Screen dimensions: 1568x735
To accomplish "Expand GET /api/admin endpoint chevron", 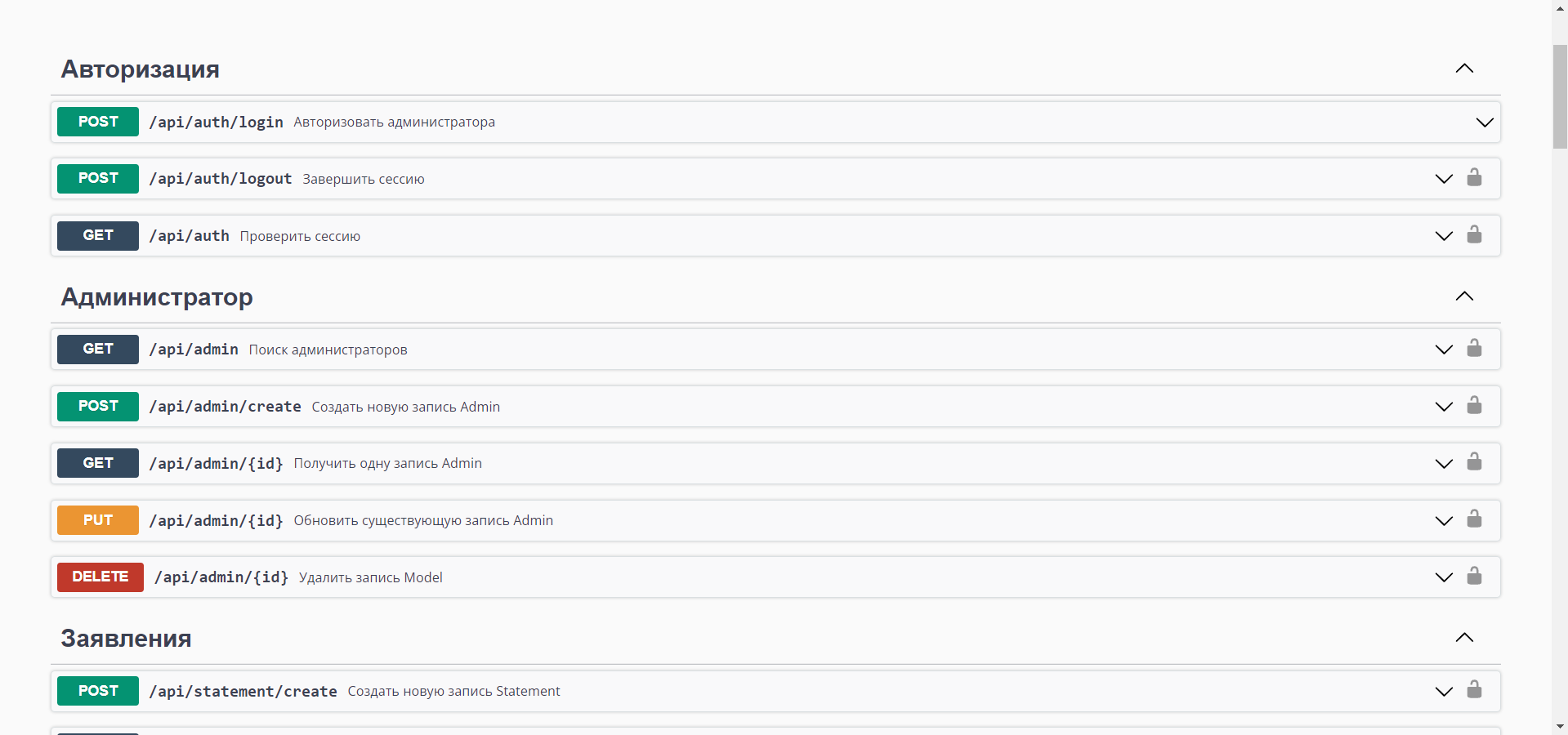I will tap(1444, 350).
